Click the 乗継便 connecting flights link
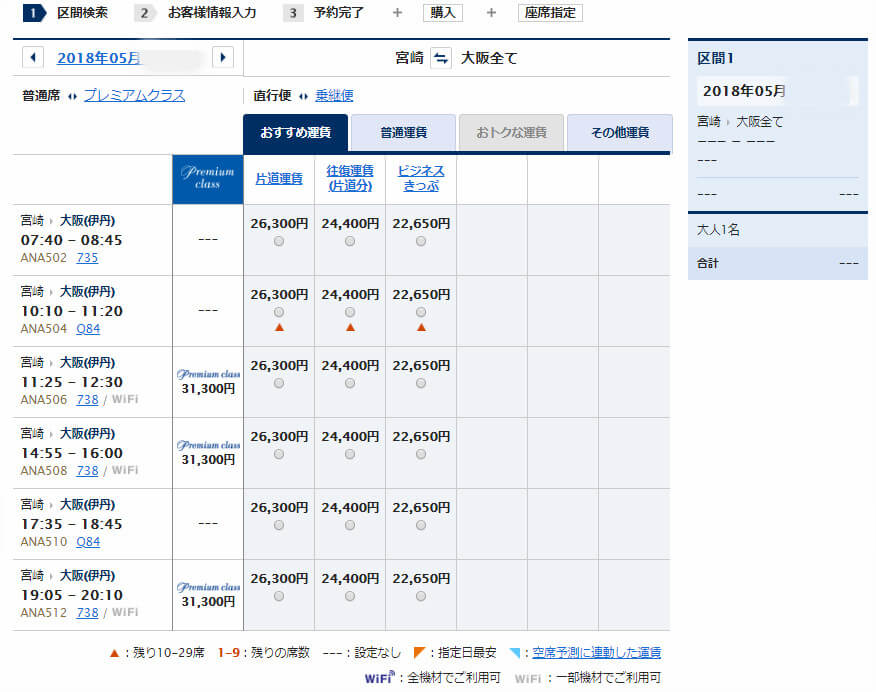 334,96
